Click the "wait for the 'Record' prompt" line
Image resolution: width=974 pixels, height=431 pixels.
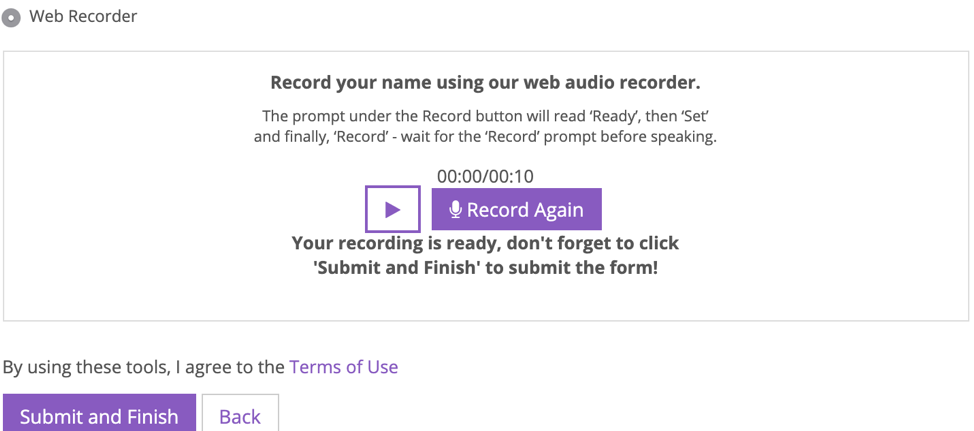(x=485, y=137)
